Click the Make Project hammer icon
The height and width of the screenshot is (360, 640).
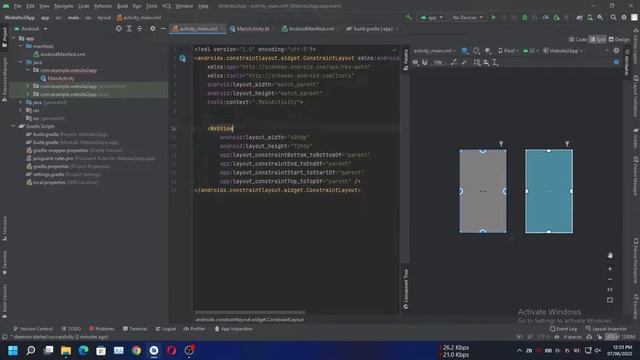pyautogui.click(x=409, y=18)
